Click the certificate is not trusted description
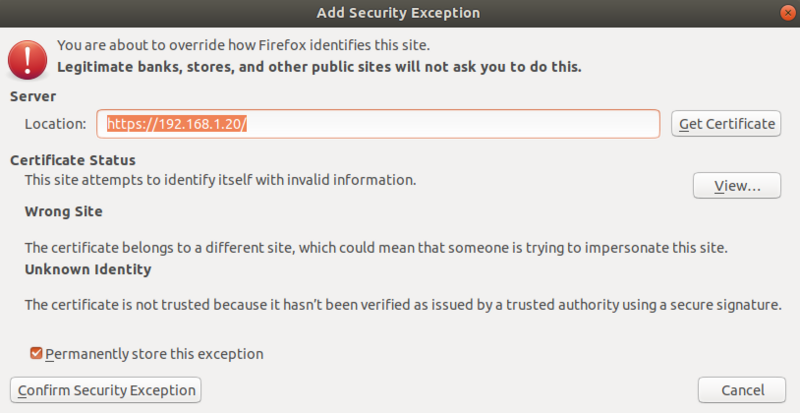The height and width of the screenshot is (413, 800). (x=403, y=305)
